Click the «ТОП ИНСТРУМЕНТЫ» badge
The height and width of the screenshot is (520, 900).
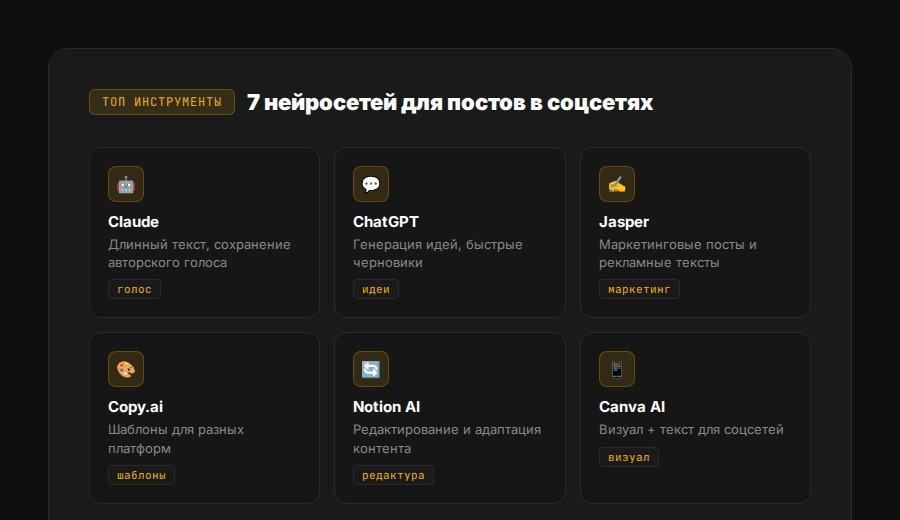coord(162,102)
